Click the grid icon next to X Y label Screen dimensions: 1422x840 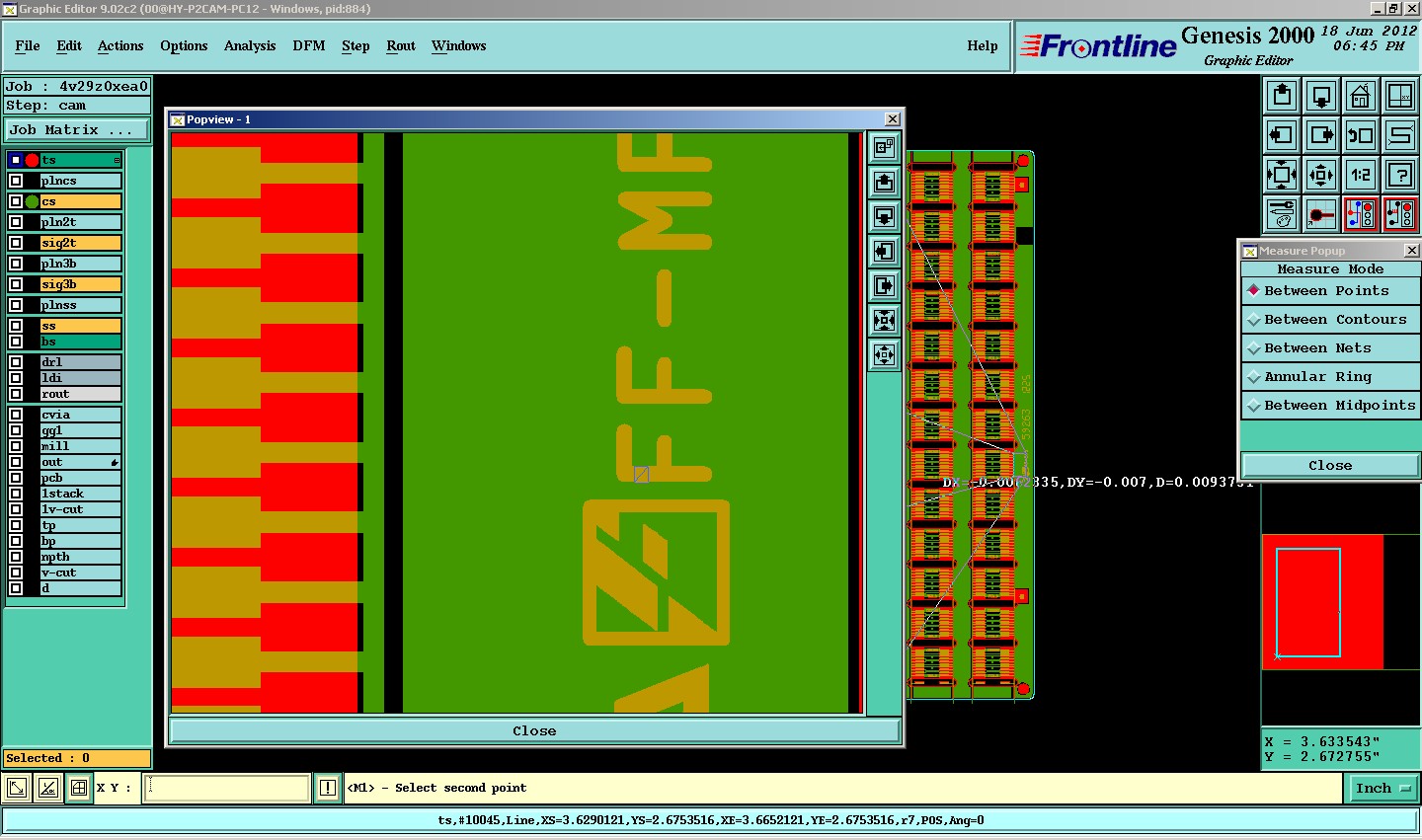coord(78,788)
